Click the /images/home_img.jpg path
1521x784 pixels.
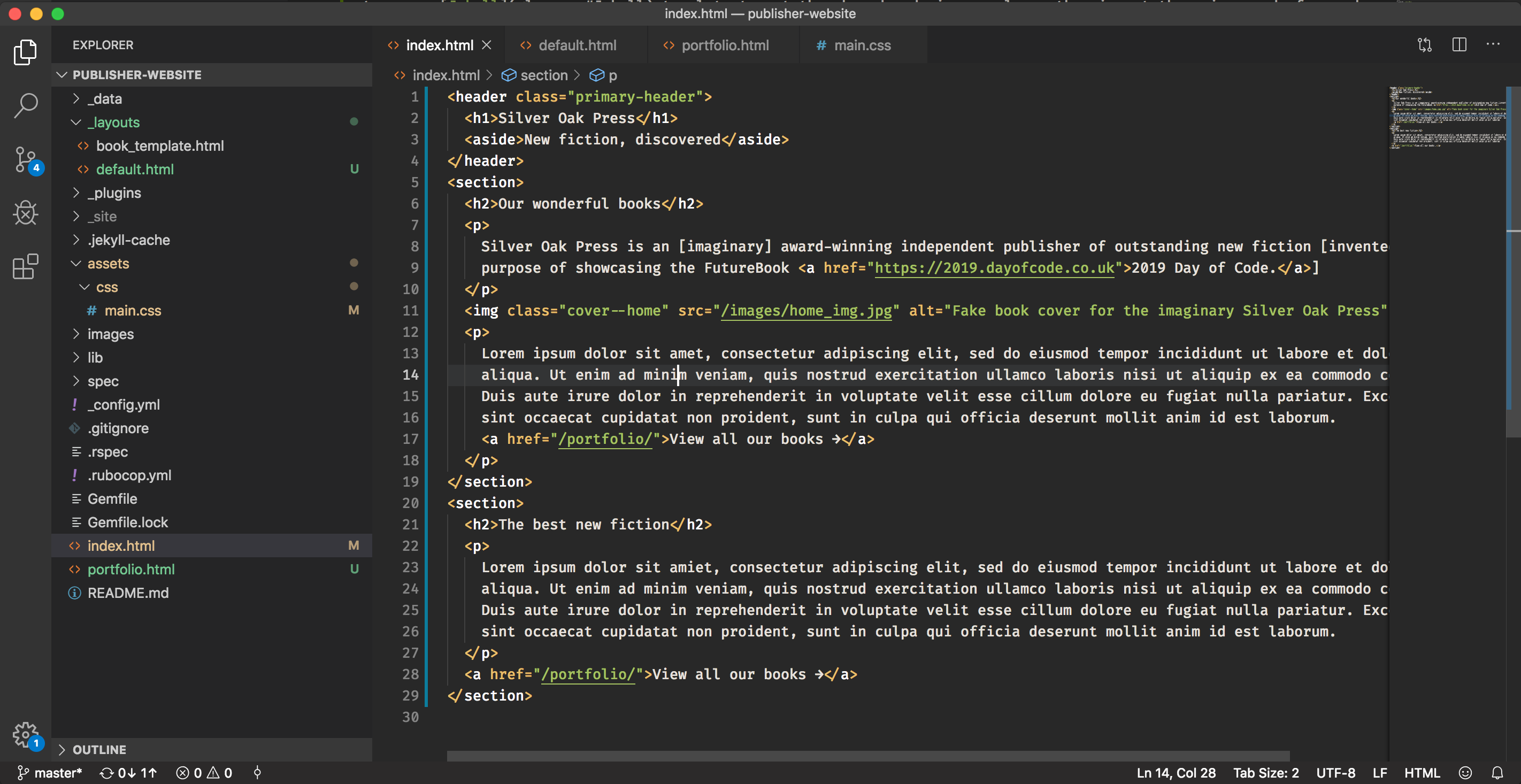806,311
